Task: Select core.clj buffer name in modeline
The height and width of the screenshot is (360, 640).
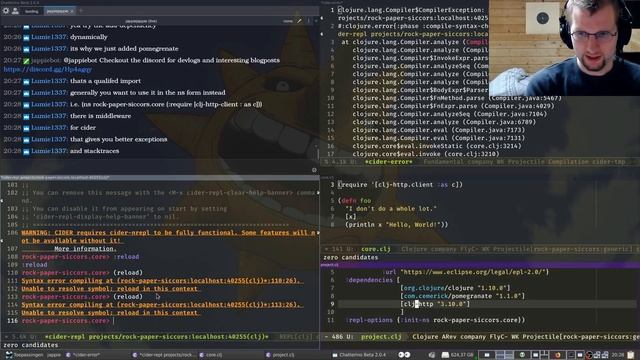Action: coord(376,249)
